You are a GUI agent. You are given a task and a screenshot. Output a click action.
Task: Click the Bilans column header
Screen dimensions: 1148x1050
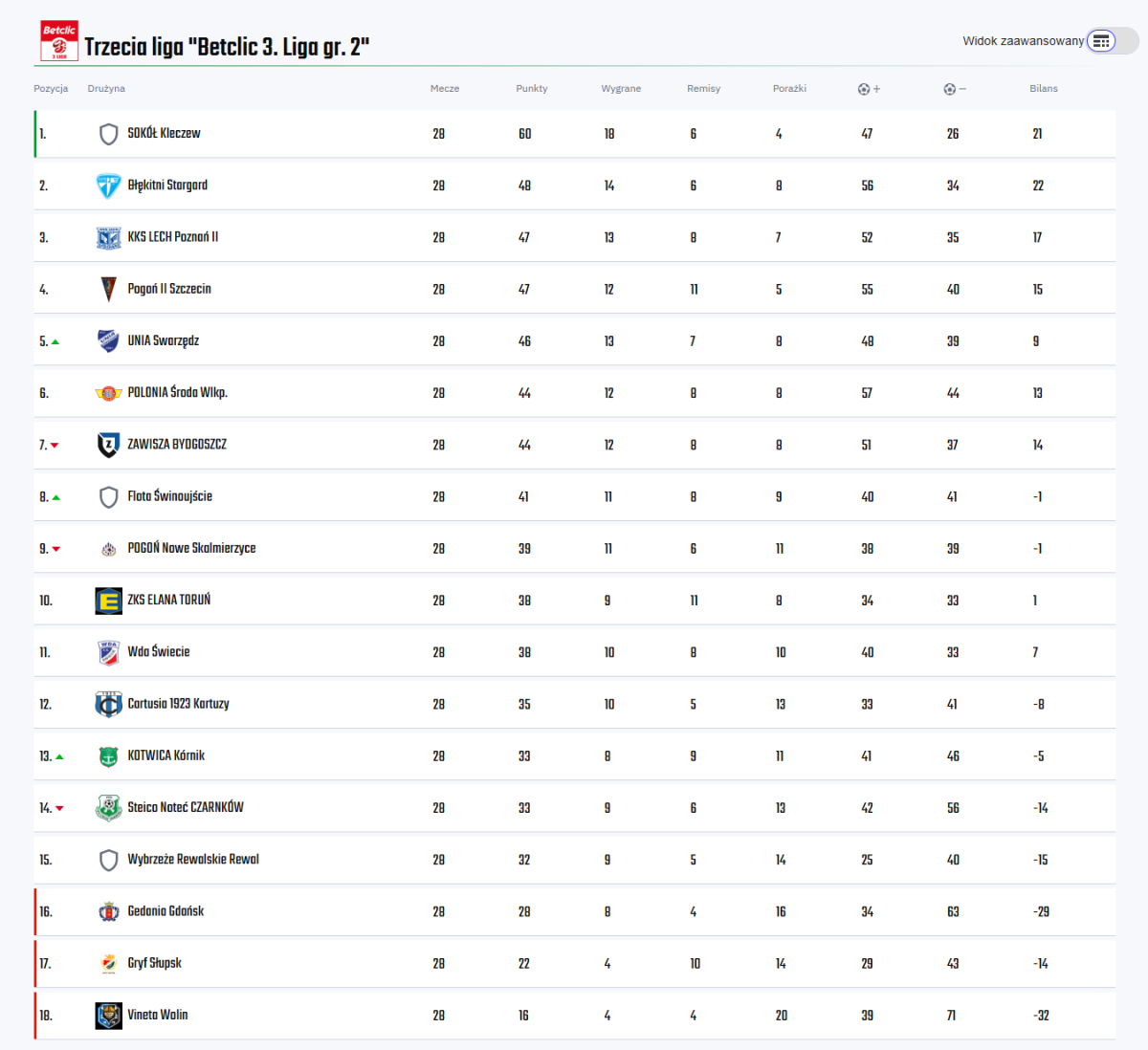(1044, 89)
